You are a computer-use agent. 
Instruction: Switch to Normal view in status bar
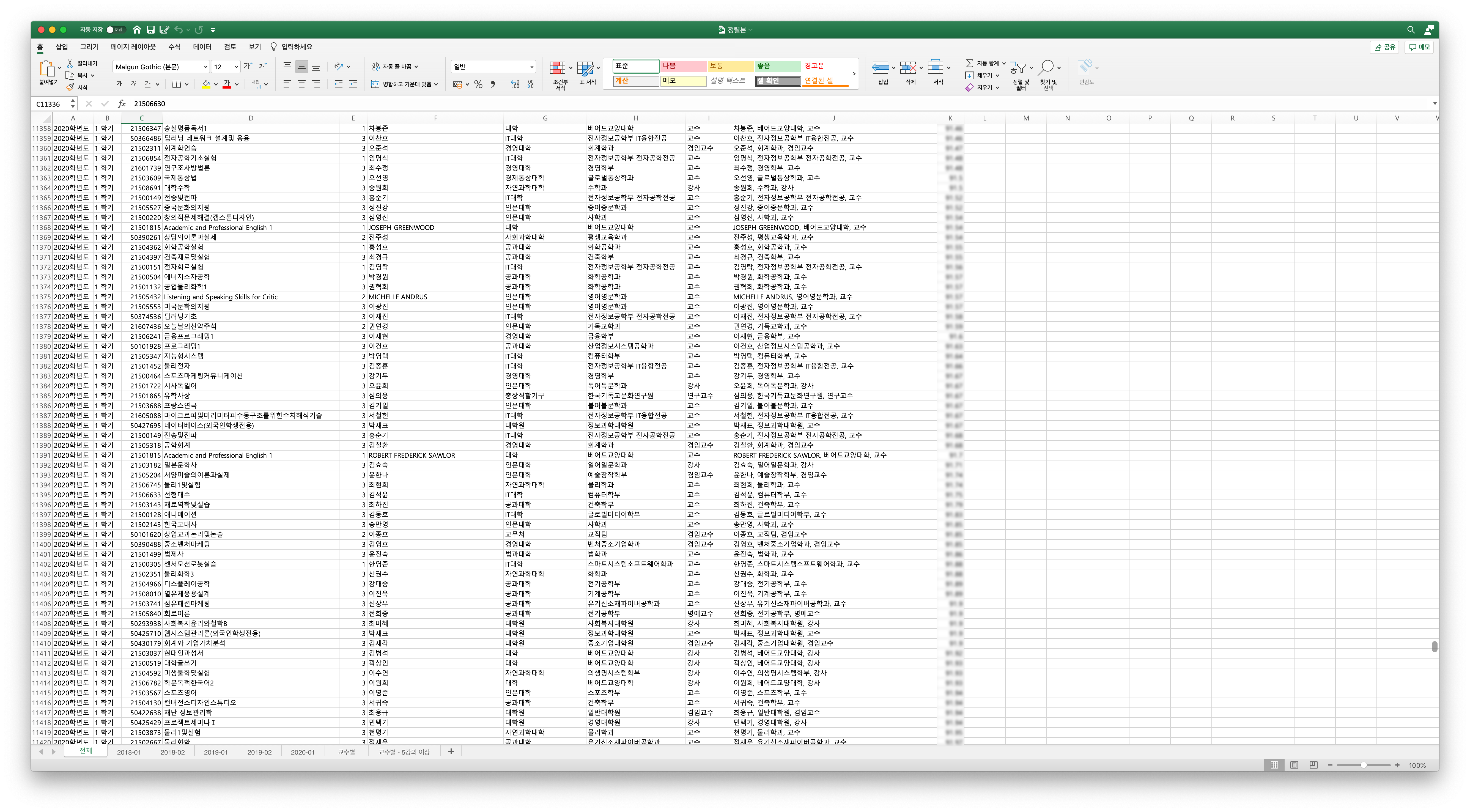(1274, 765)
